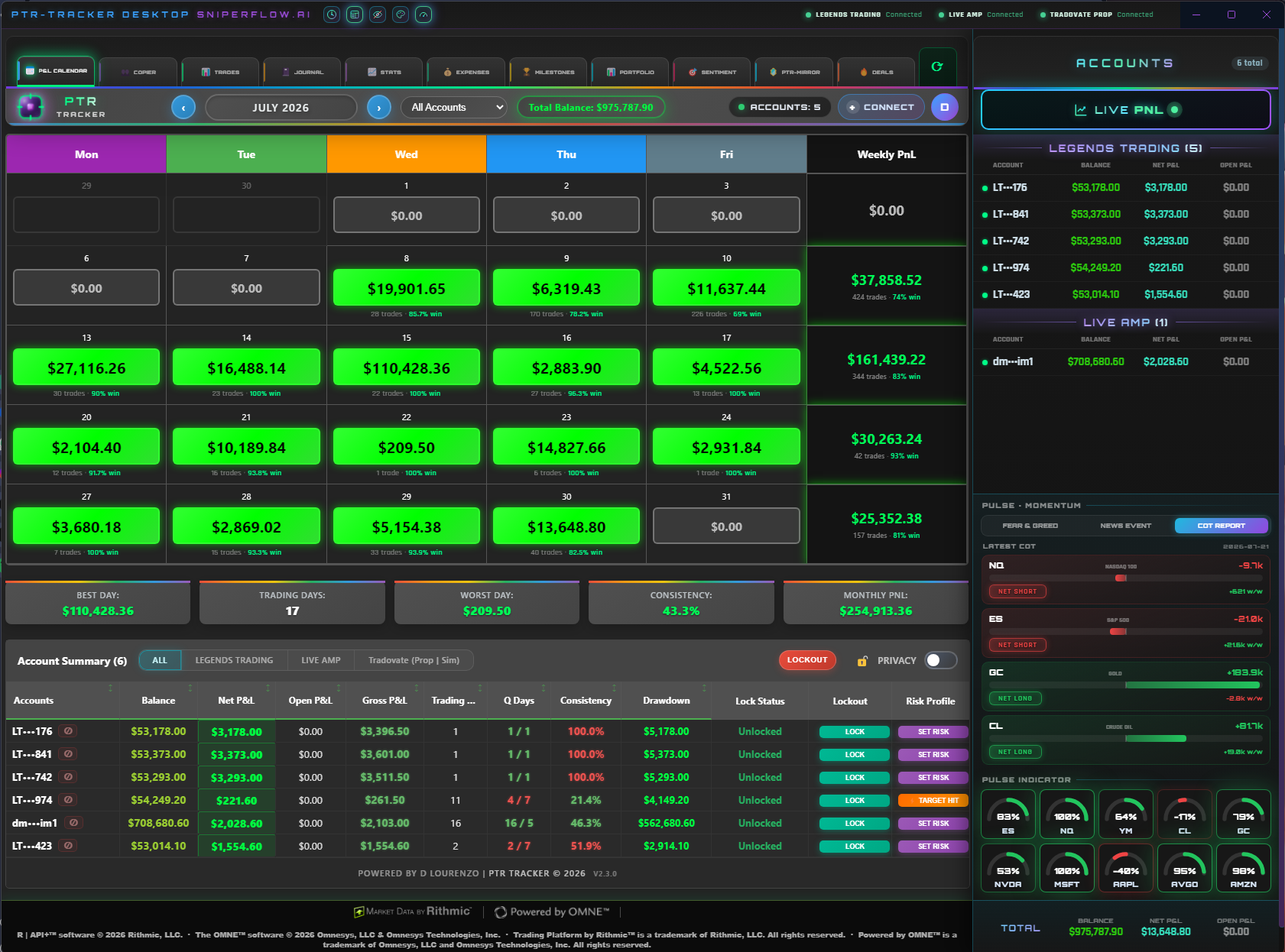Click the disable icon next to LT---176

(x=68, y=731)
